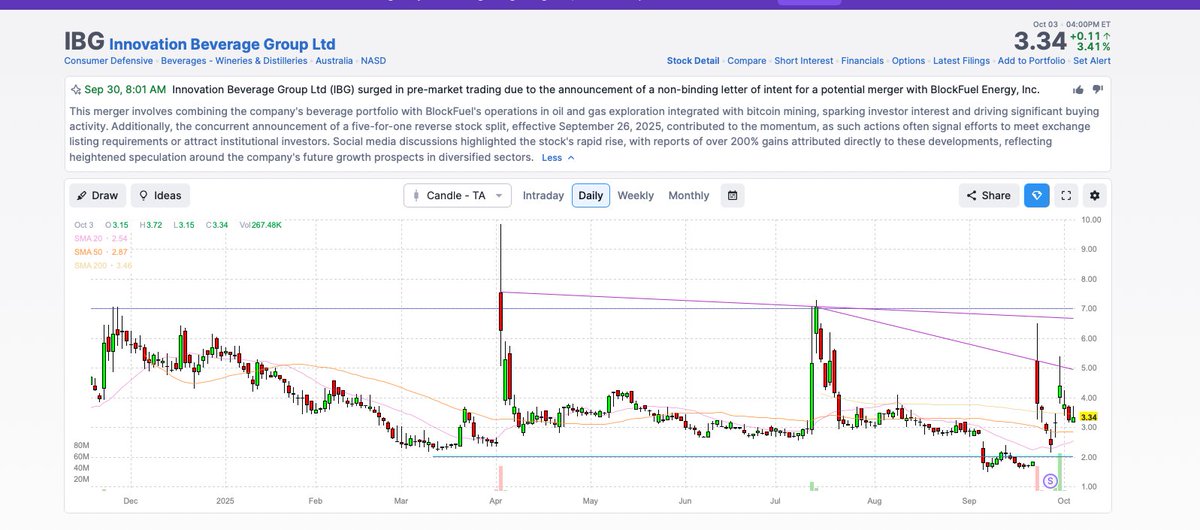Open the Ideas lightbulb button

point(160,195)
